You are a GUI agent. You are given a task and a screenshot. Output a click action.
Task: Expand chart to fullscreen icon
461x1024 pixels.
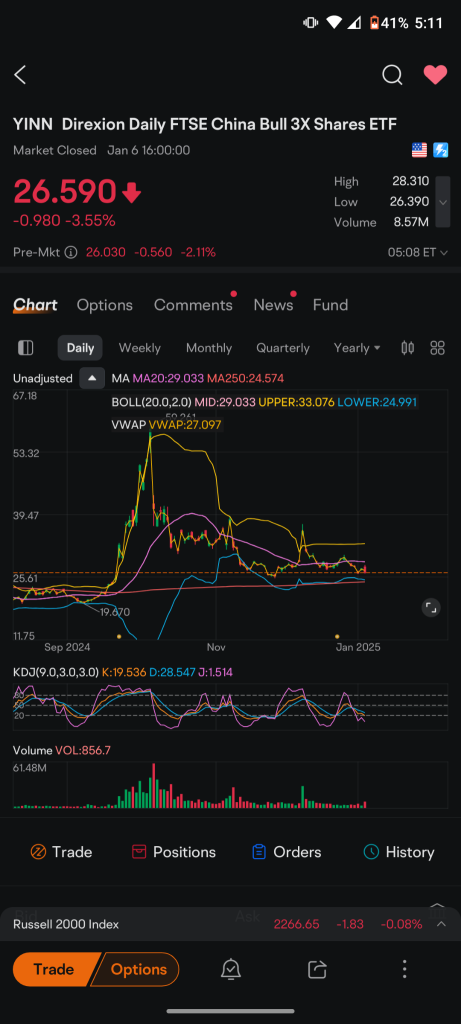431,608
